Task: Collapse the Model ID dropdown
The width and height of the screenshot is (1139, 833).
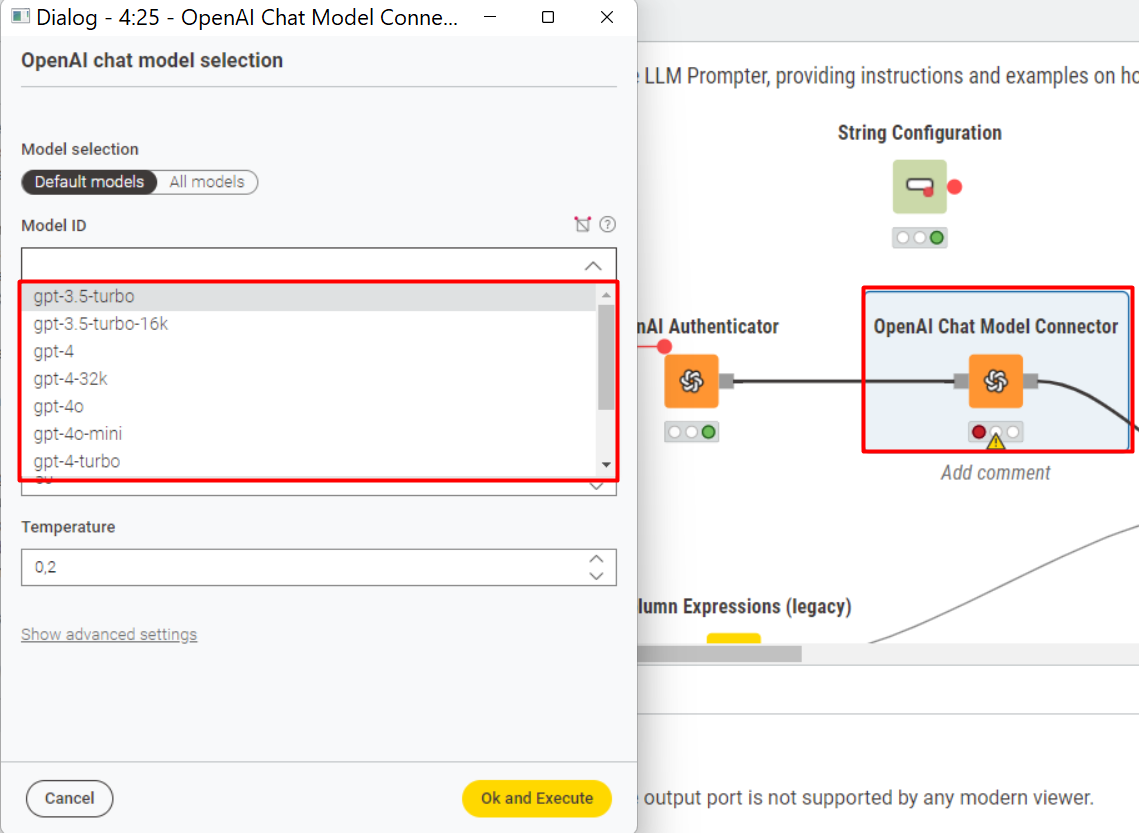Action: click(x=593, y=266)
